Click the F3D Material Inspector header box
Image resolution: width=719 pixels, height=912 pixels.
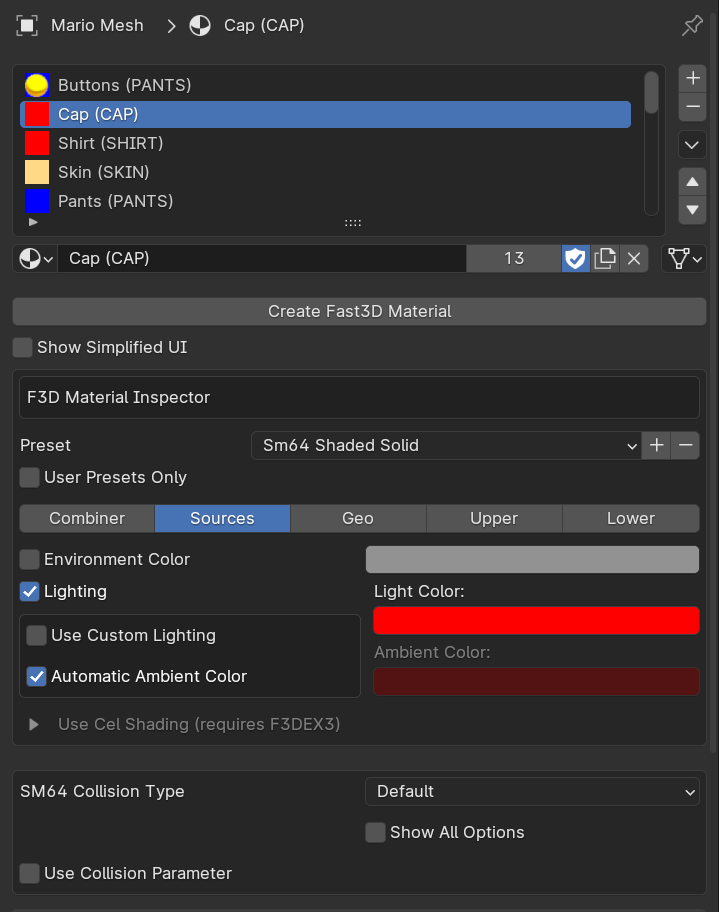(360, 398)
